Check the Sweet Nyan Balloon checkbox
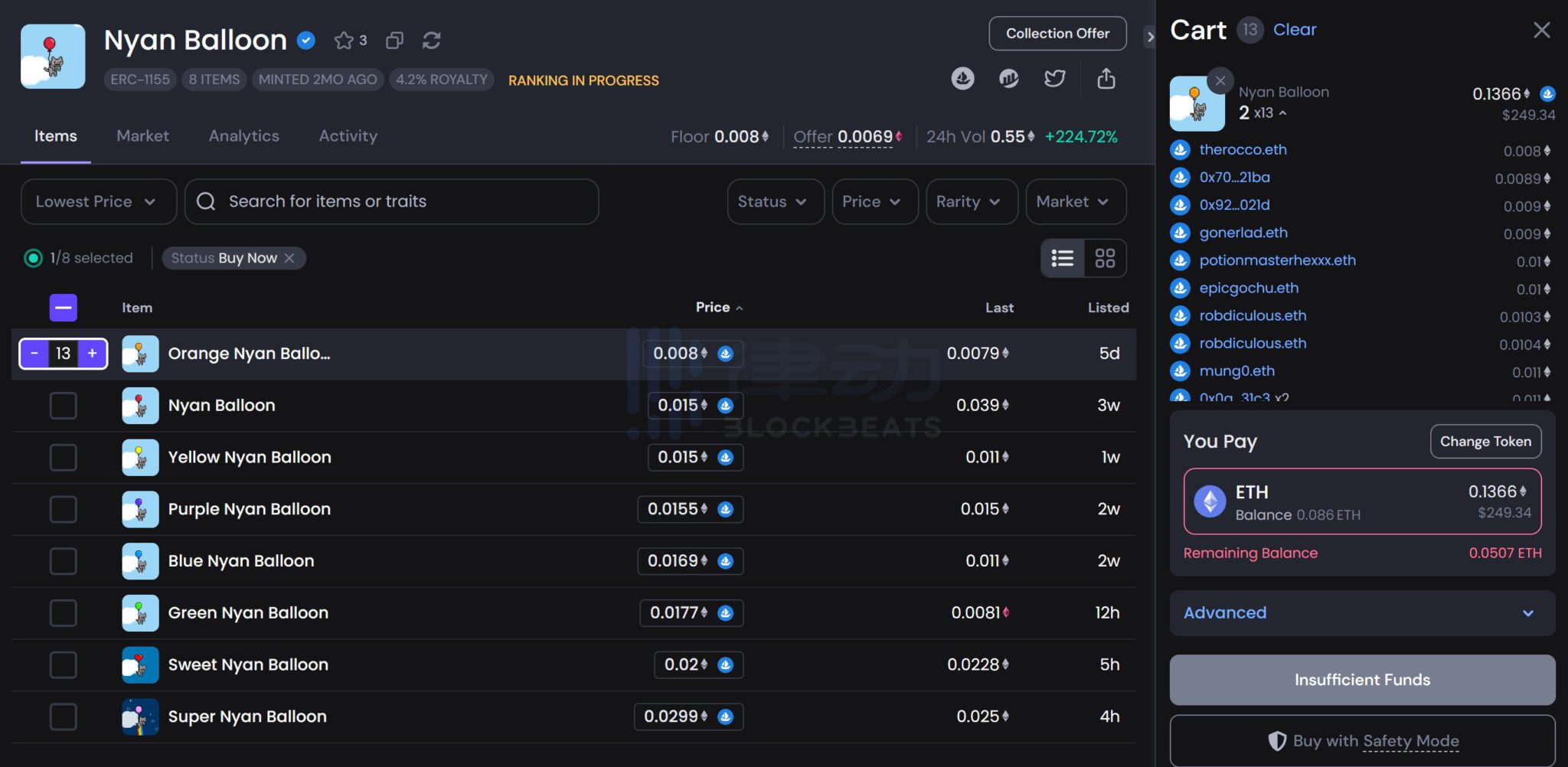Image resolution: width=1568 pixels, height=767 pixels. pyautogui.click(x=64, y=665)
